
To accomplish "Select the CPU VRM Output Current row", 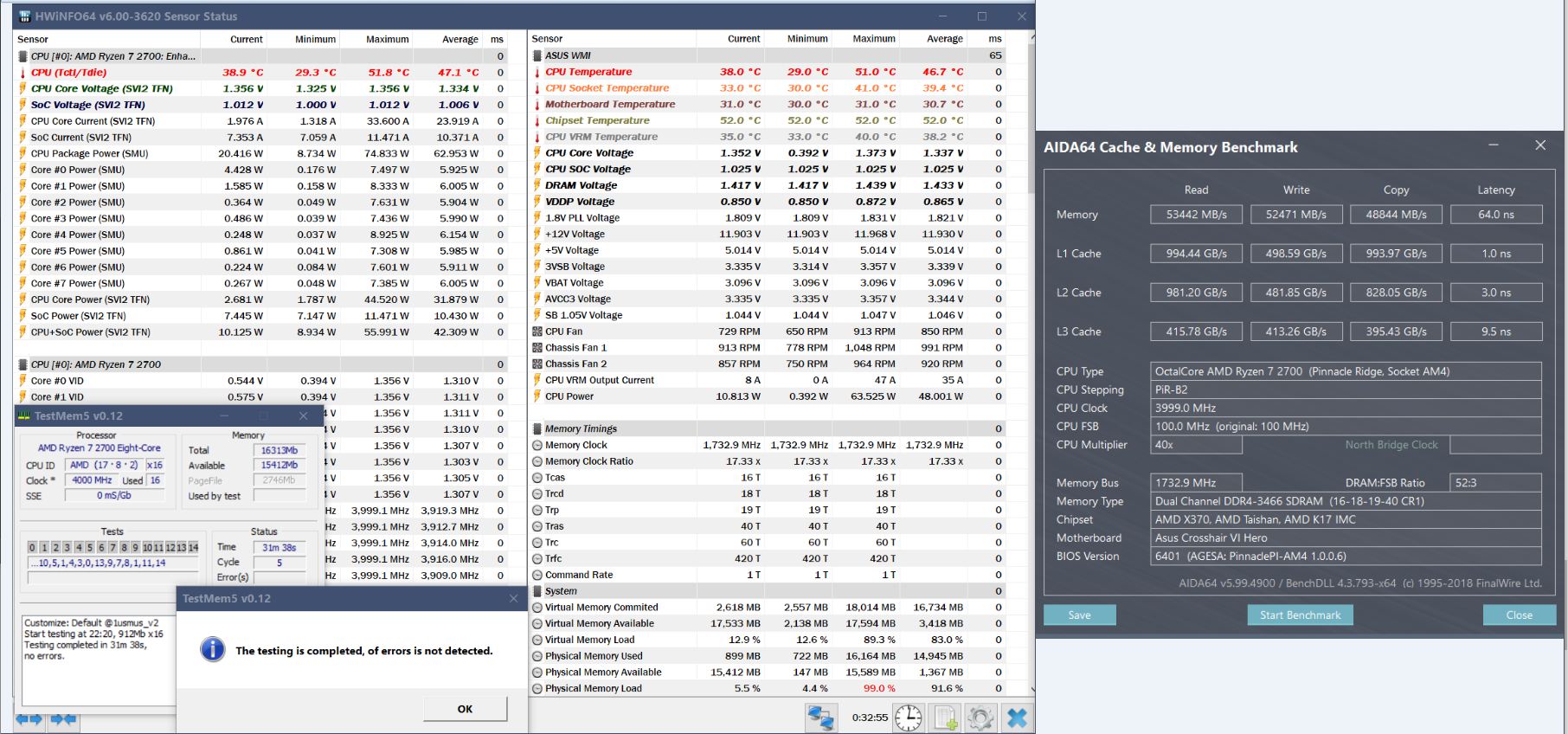I will click(766, 380).
